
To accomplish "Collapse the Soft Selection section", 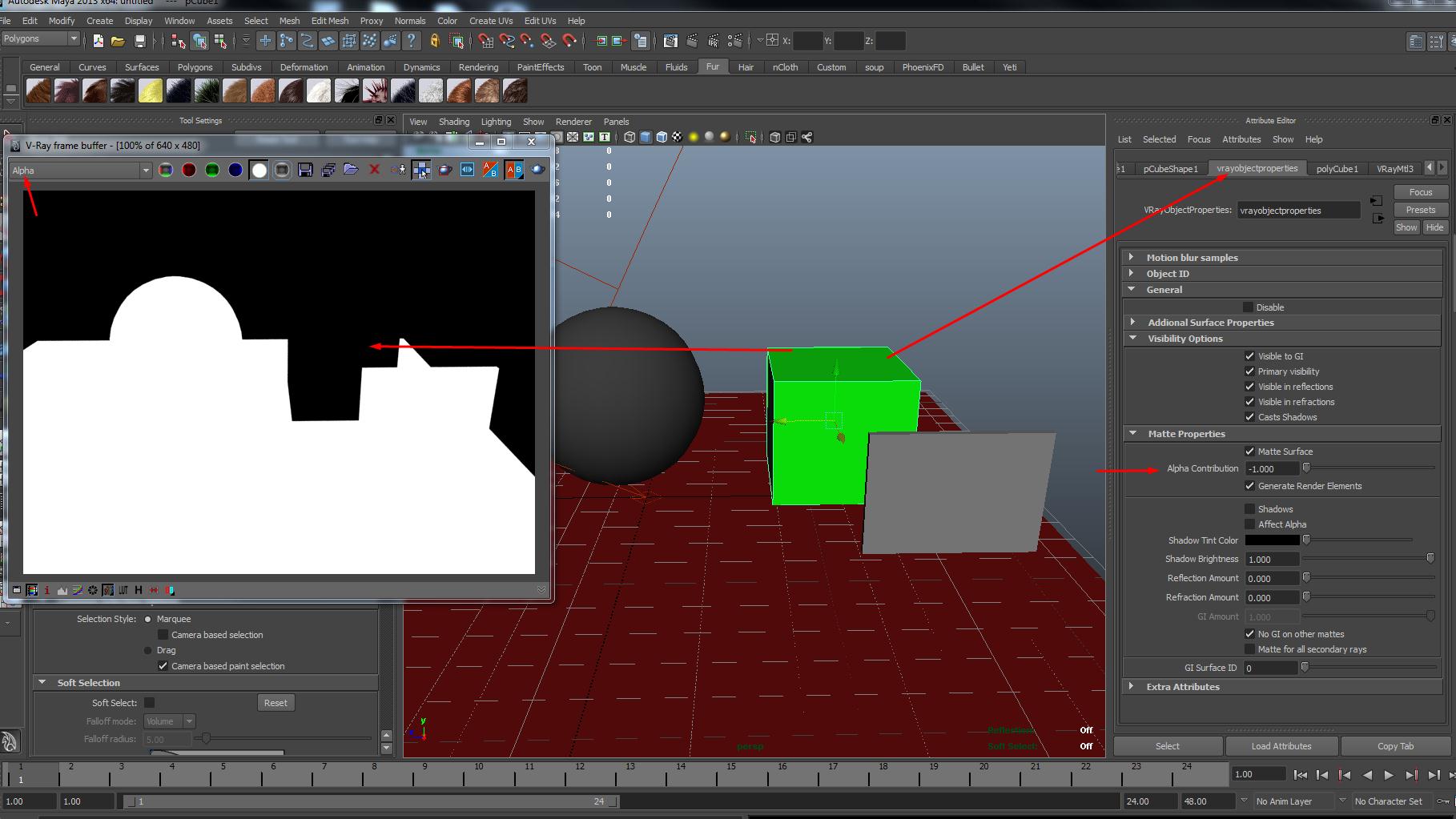I will coord(42,682).
